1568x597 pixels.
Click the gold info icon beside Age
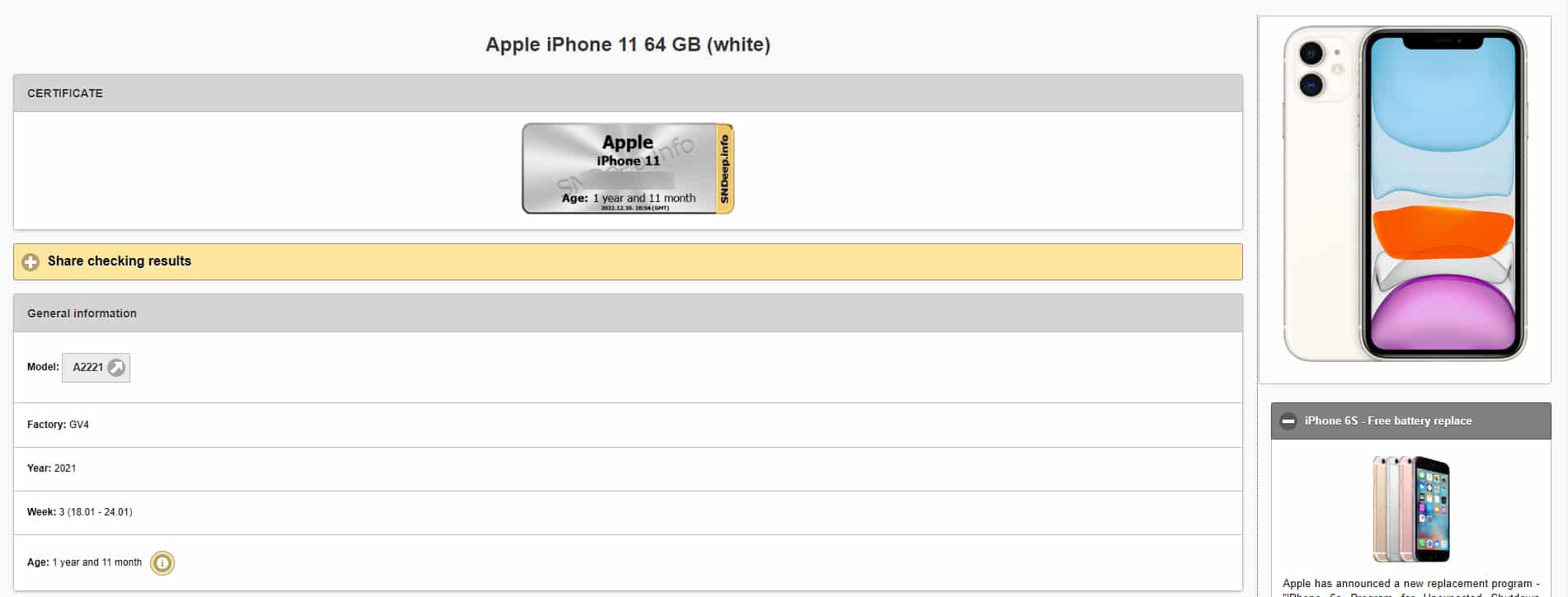(x=162, y=563)
